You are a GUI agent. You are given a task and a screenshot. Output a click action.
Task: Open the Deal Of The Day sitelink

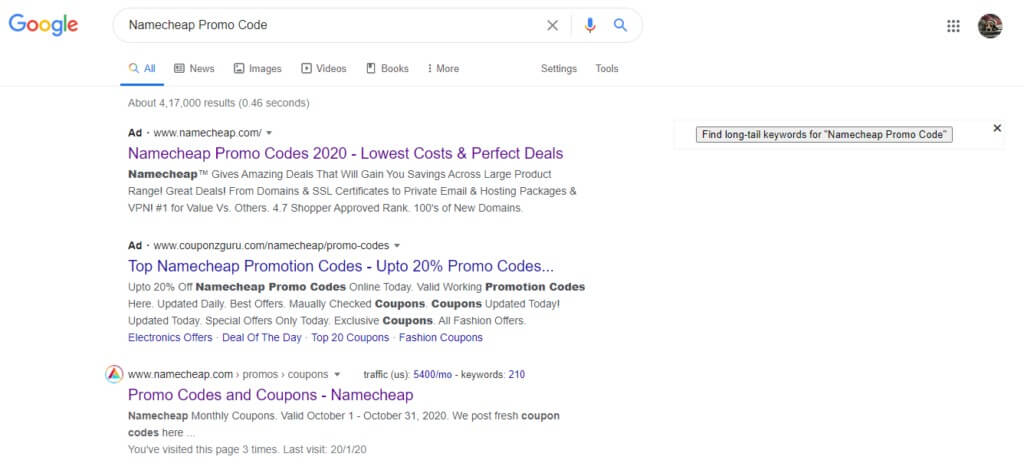tap(262, 337)
